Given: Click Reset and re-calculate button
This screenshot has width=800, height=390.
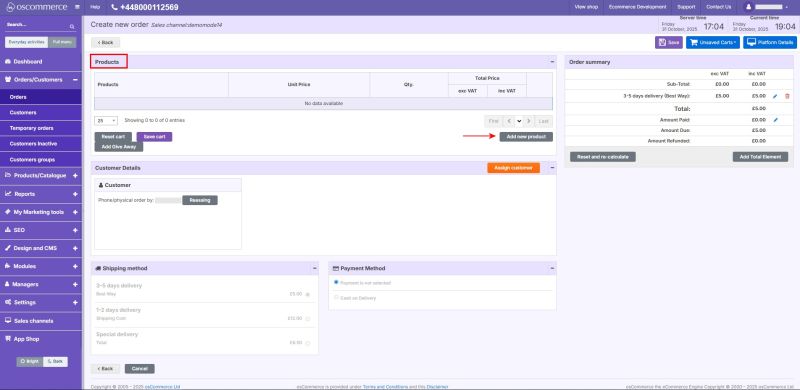Looking at the screenshot, I should 603,157.
